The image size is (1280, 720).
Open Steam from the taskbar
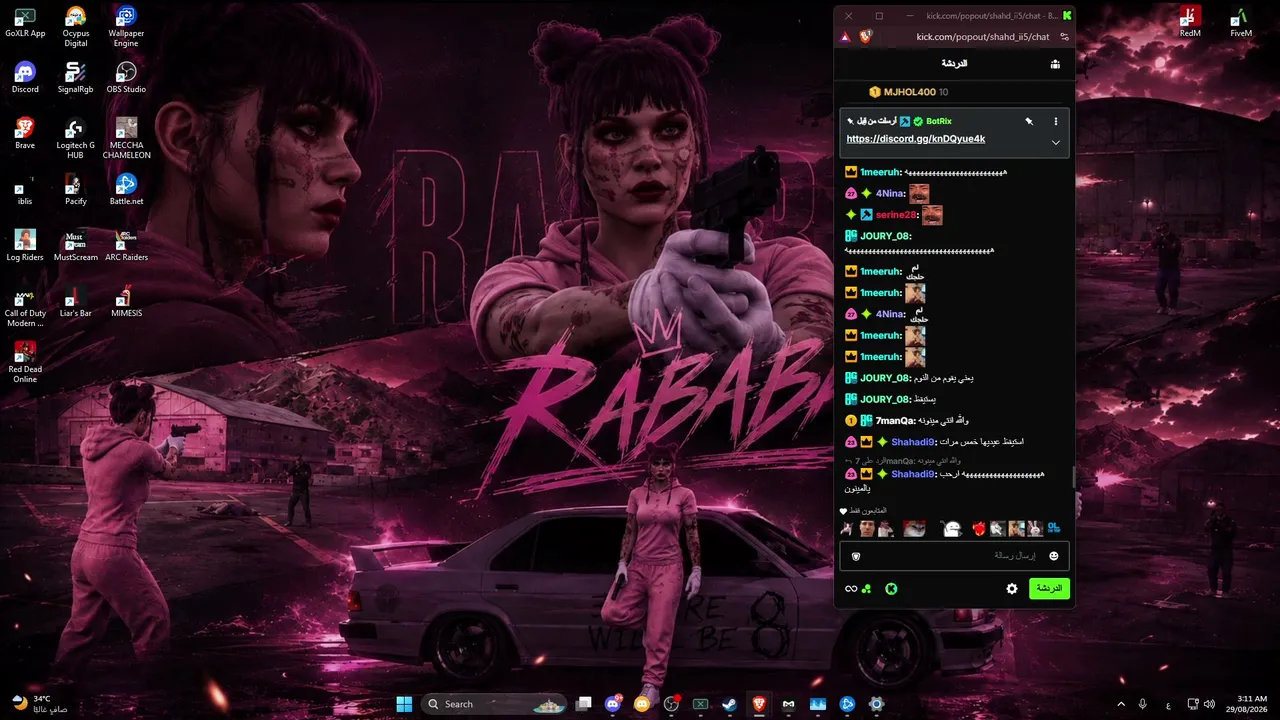tap(729, 704)
